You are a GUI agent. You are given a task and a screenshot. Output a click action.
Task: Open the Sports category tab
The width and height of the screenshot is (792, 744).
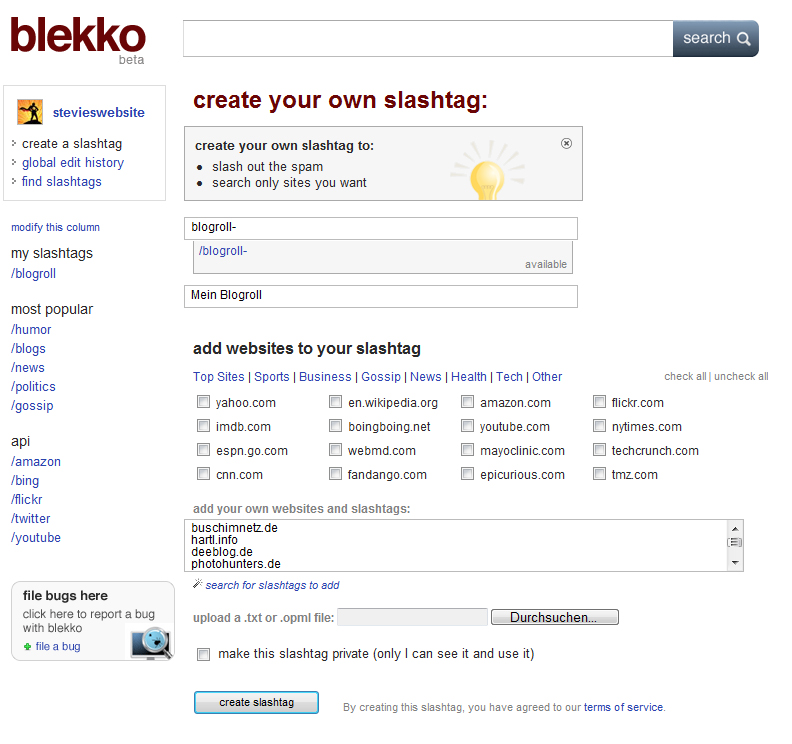click(x=271, y=377)
